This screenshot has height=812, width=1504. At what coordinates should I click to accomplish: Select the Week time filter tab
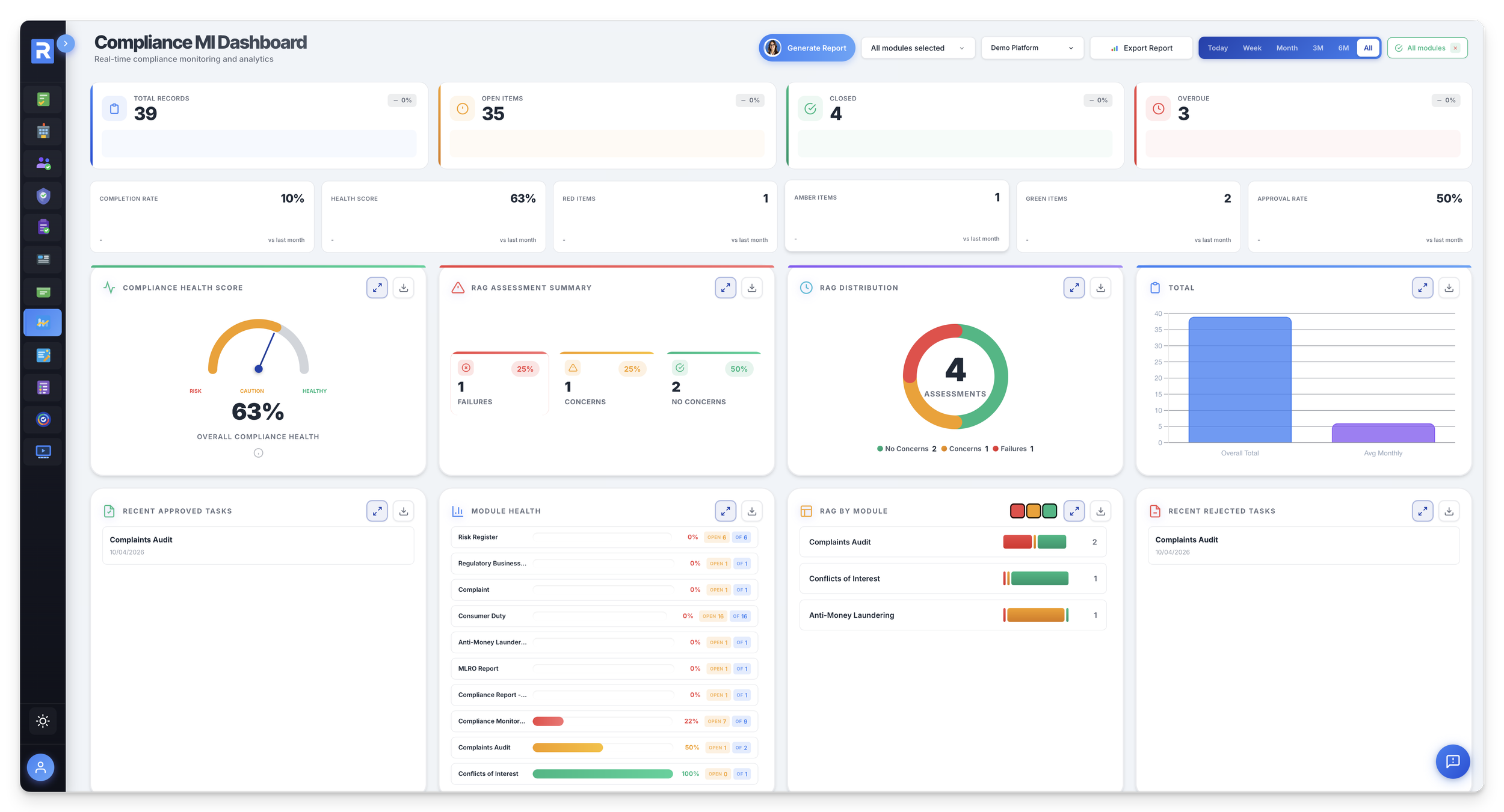point(1252,48)
